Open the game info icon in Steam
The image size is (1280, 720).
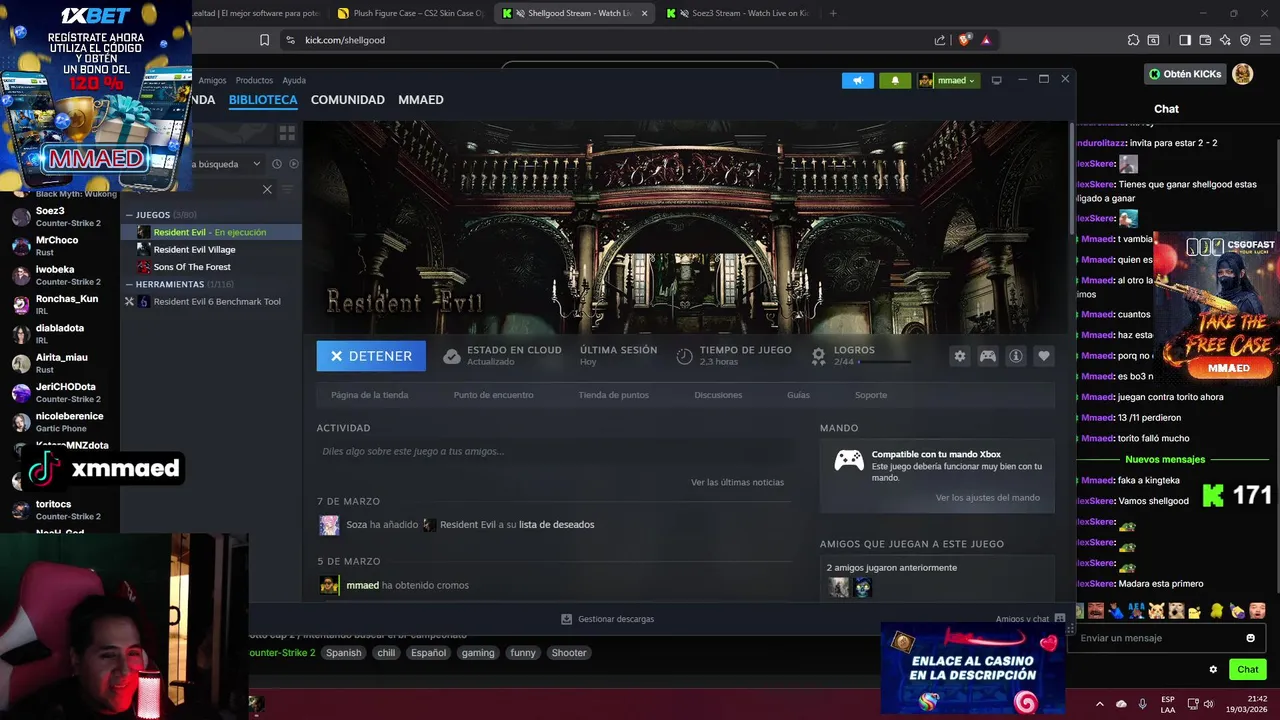(1016, 356)
